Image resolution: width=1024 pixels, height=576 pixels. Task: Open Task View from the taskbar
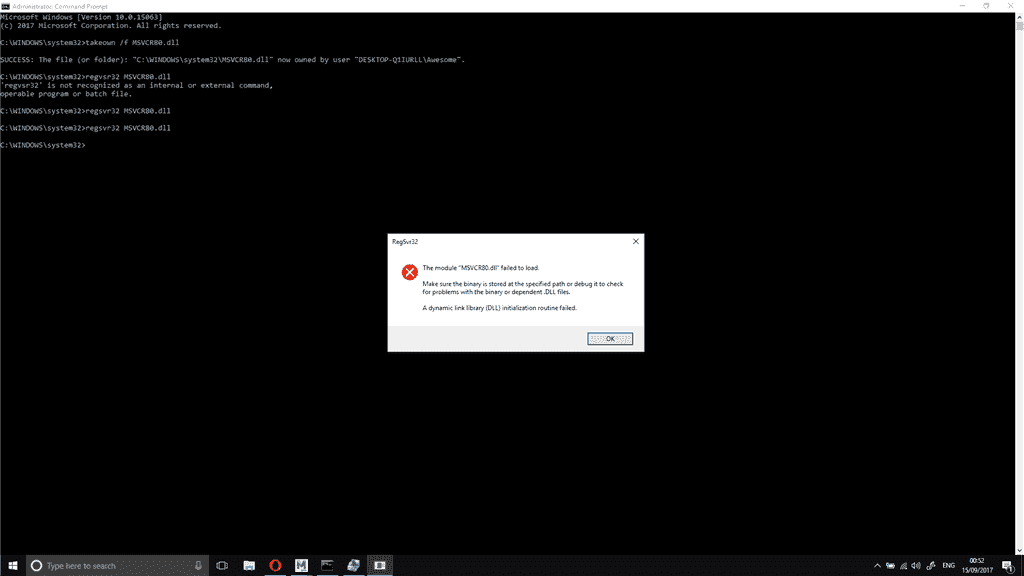[222, 566]
